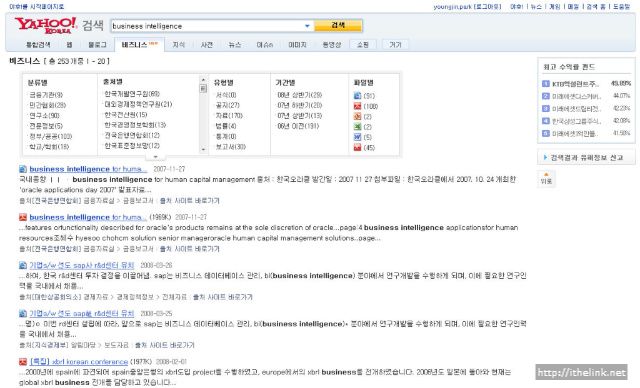The image size is (640, 388).
Task: Click rank 2 badge in fund list
Action: [546, 96]
